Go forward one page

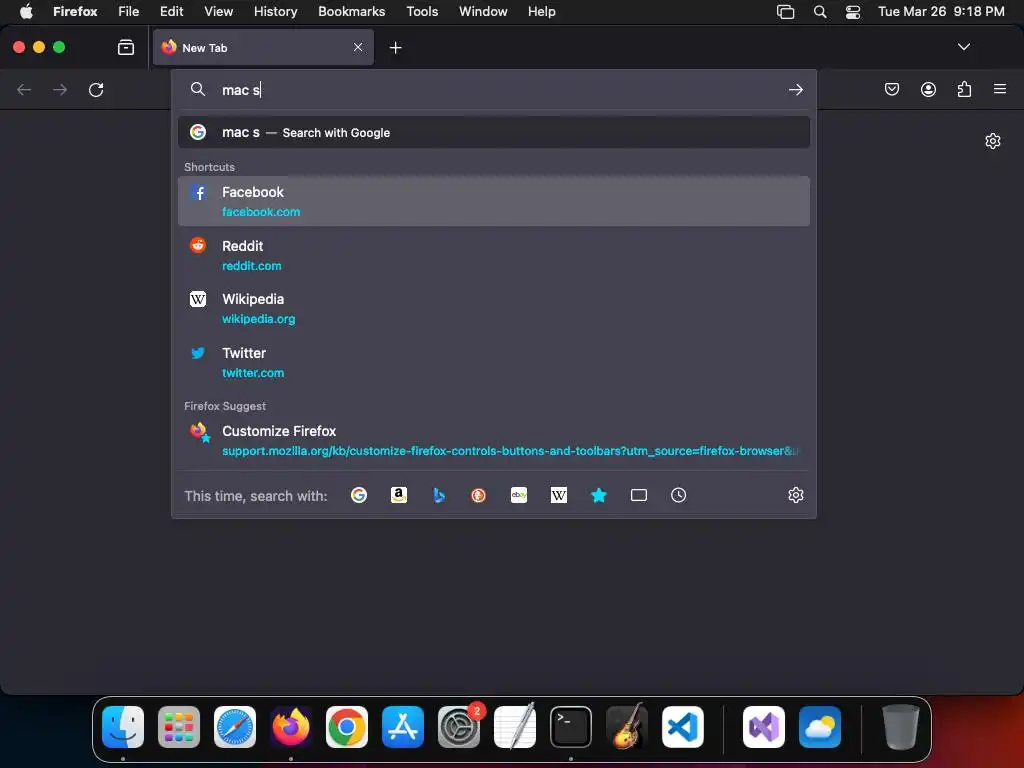(x=59, y=89)
